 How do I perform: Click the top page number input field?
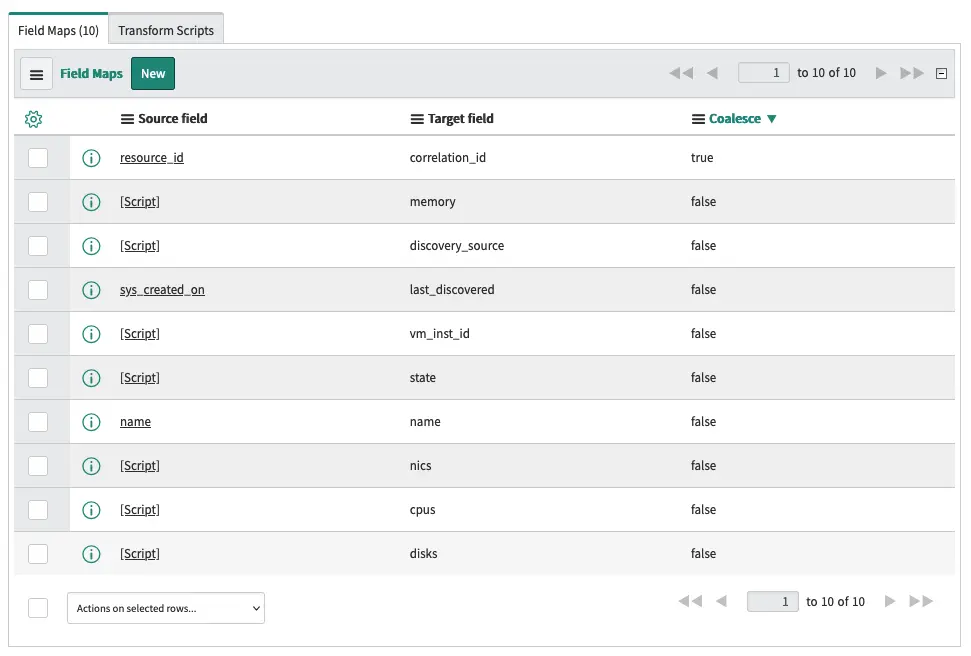coord(763,73)
